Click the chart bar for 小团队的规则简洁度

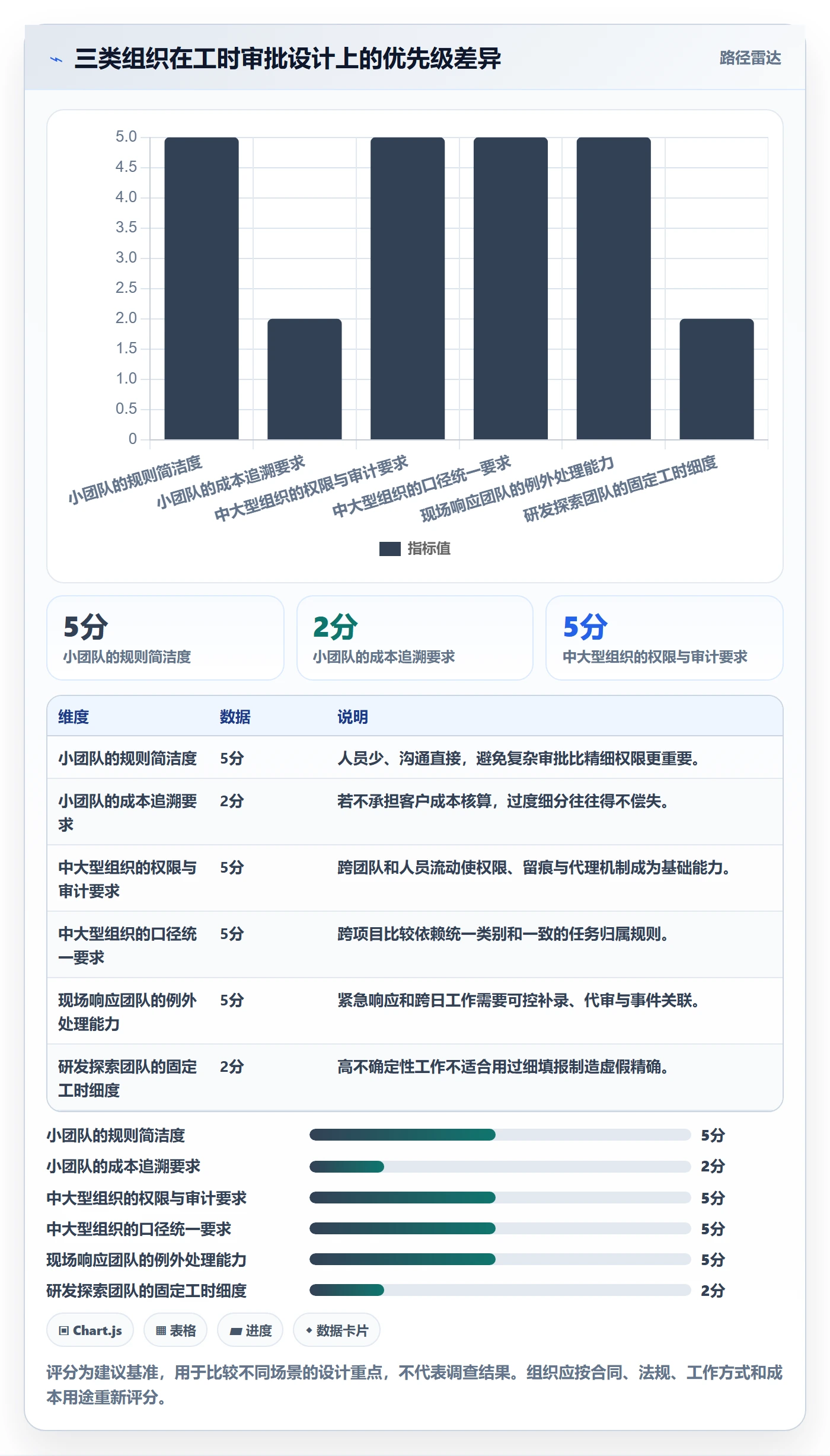(202, 288)
